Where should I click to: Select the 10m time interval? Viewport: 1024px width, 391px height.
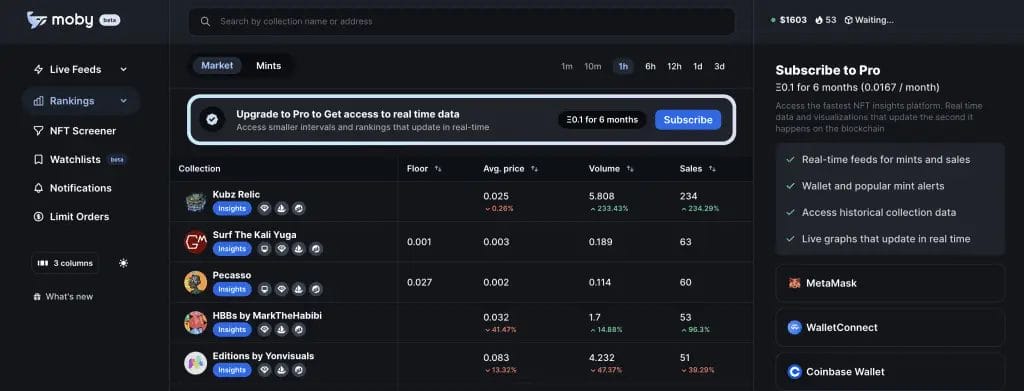coord(593,66)
